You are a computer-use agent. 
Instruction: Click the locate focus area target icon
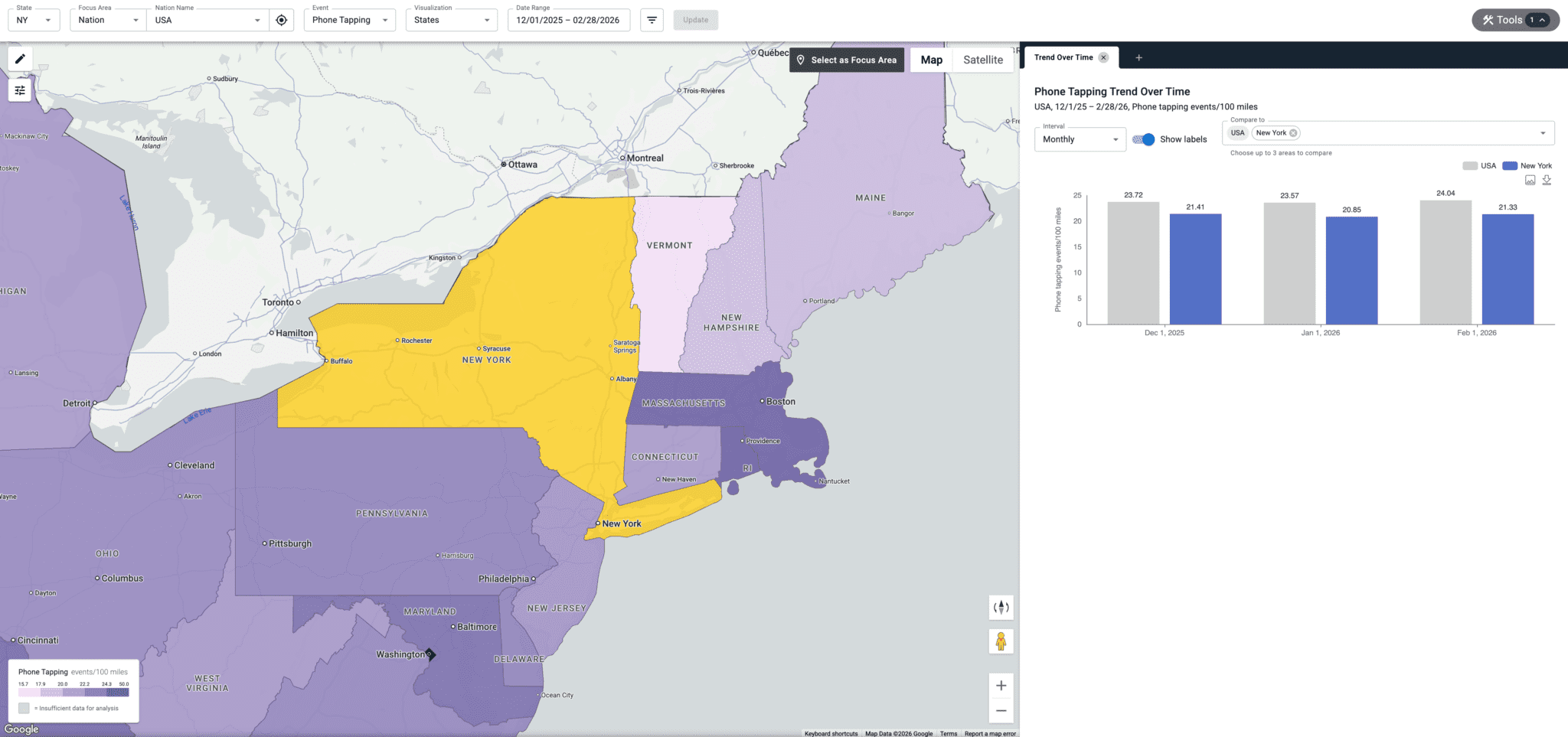point(282,20)
